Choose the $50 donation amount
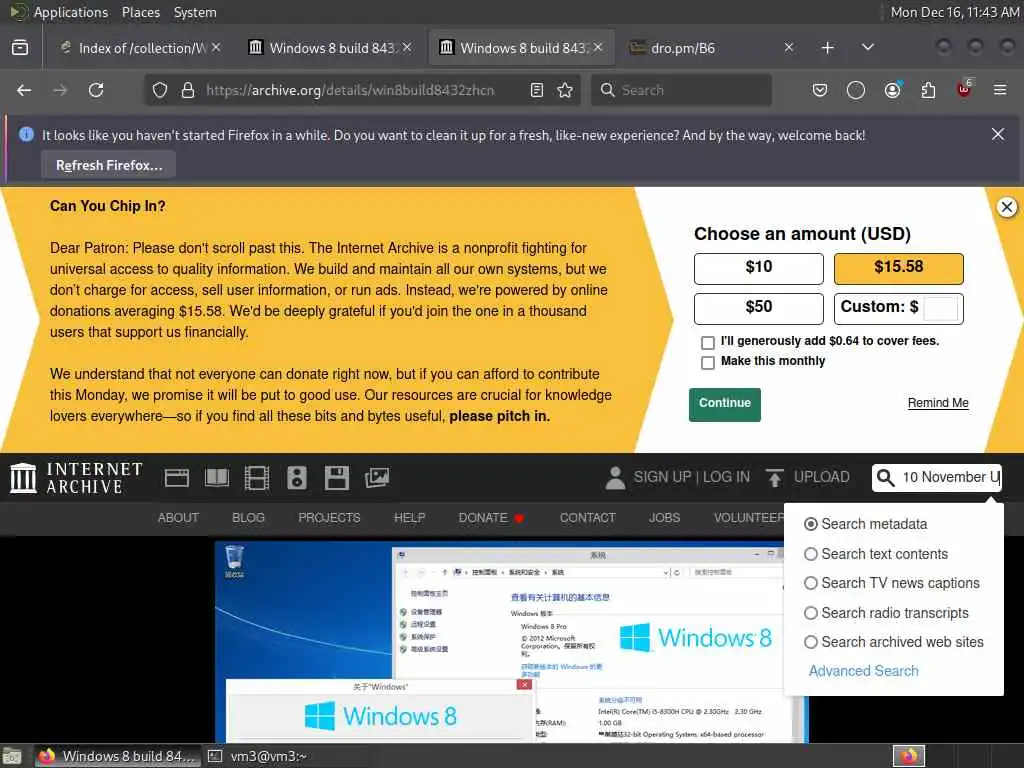The height and width of the screenshot is (768, 1024). pyautogui.click(x=758, y=308)
